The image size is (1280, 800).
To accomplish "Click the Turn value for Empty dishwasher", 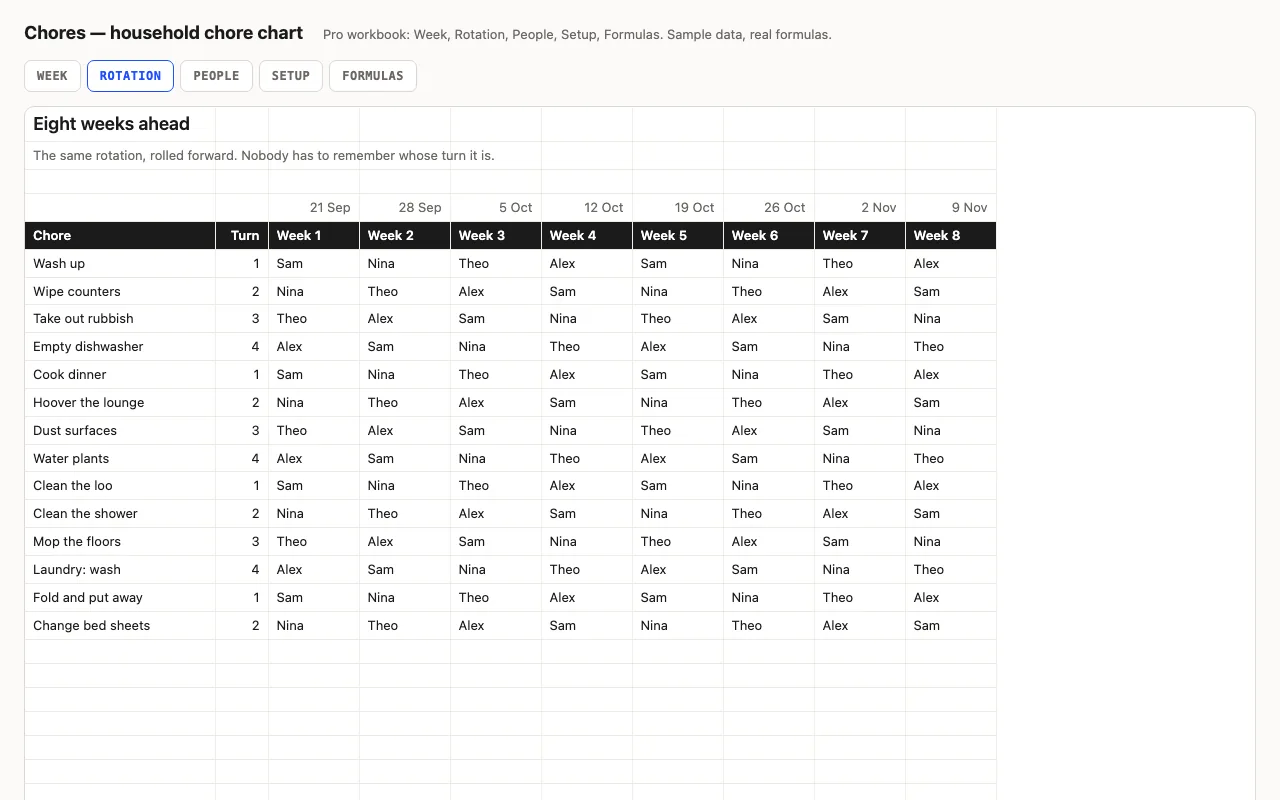I will (242, 347).
